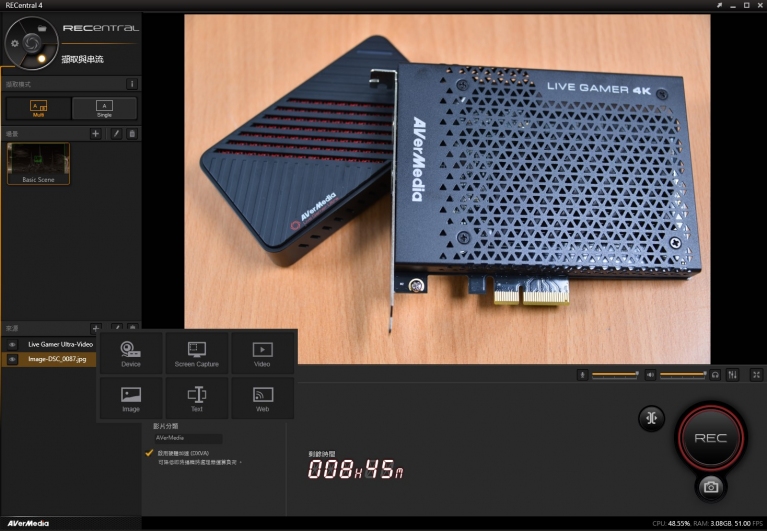Adjust the microphone volume slider
The width and height of the screenshot is (767, 531).
pos(615,375)
